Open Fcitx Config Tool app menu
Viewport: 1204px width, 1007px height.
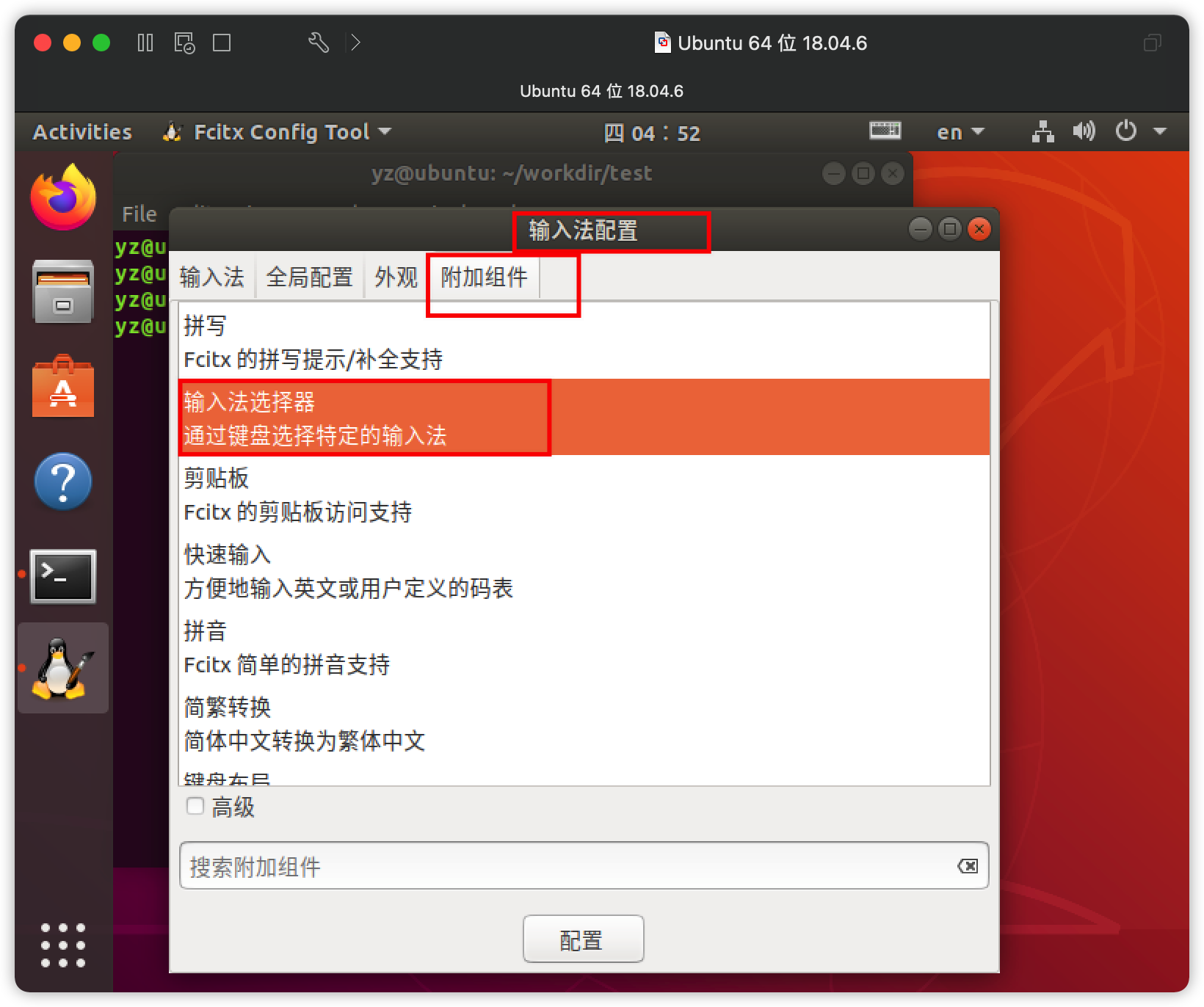pos(278,132)
